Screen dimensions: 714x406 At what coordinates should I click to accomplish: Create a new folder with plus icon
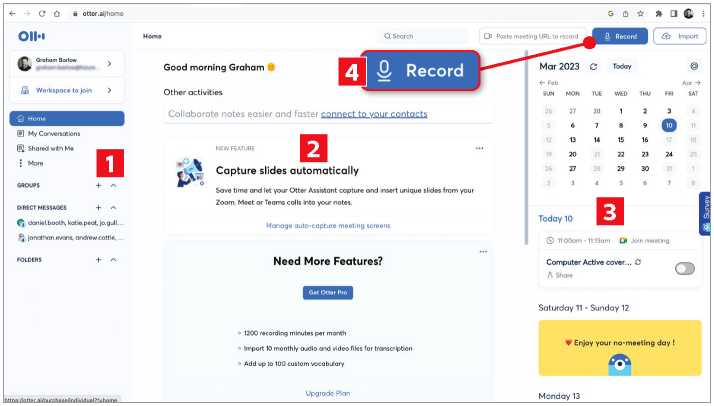click(x=98, y=259)
